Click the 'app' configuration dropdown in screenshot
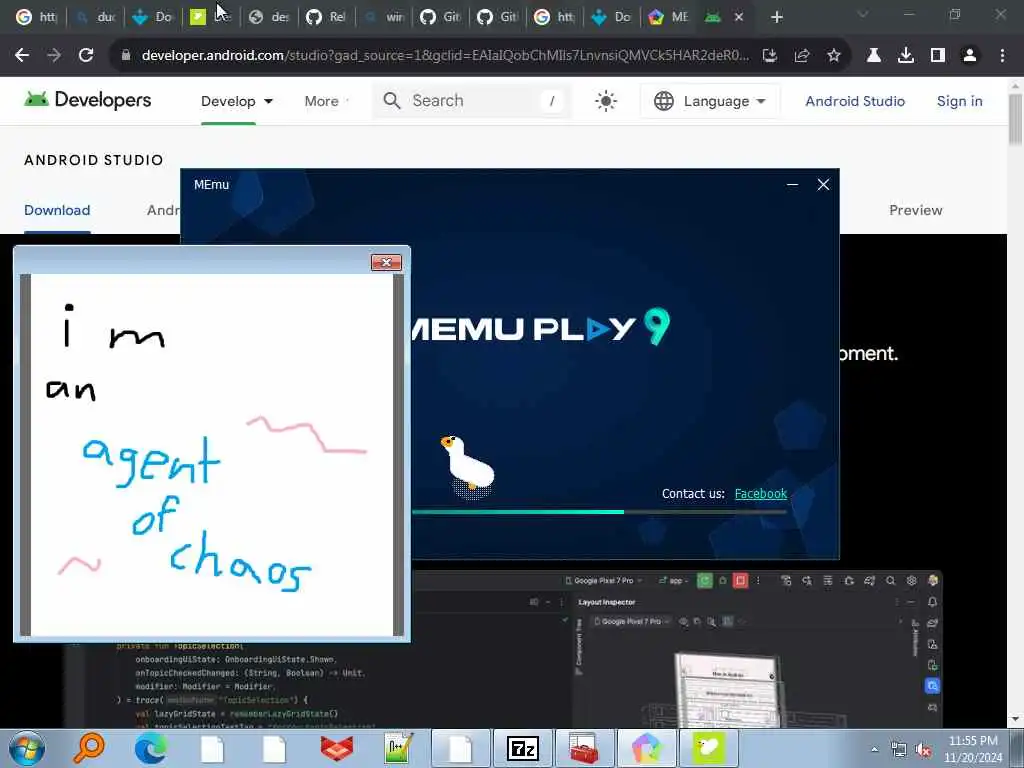Image resolution: width=1024 pixels, height=768 pixels. [673, 581]
